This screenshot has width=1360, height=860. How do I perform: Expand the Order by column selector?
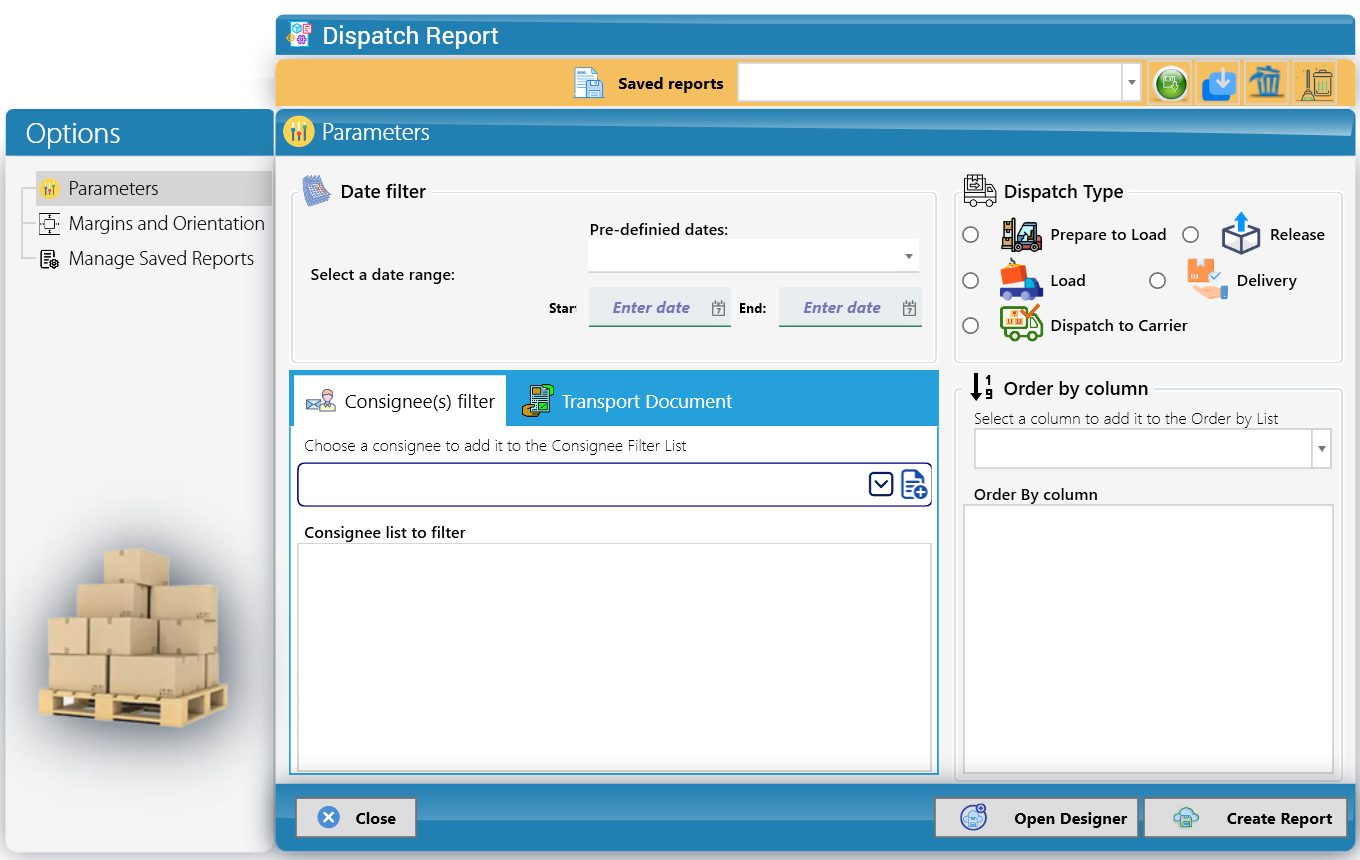point(1322,449)
